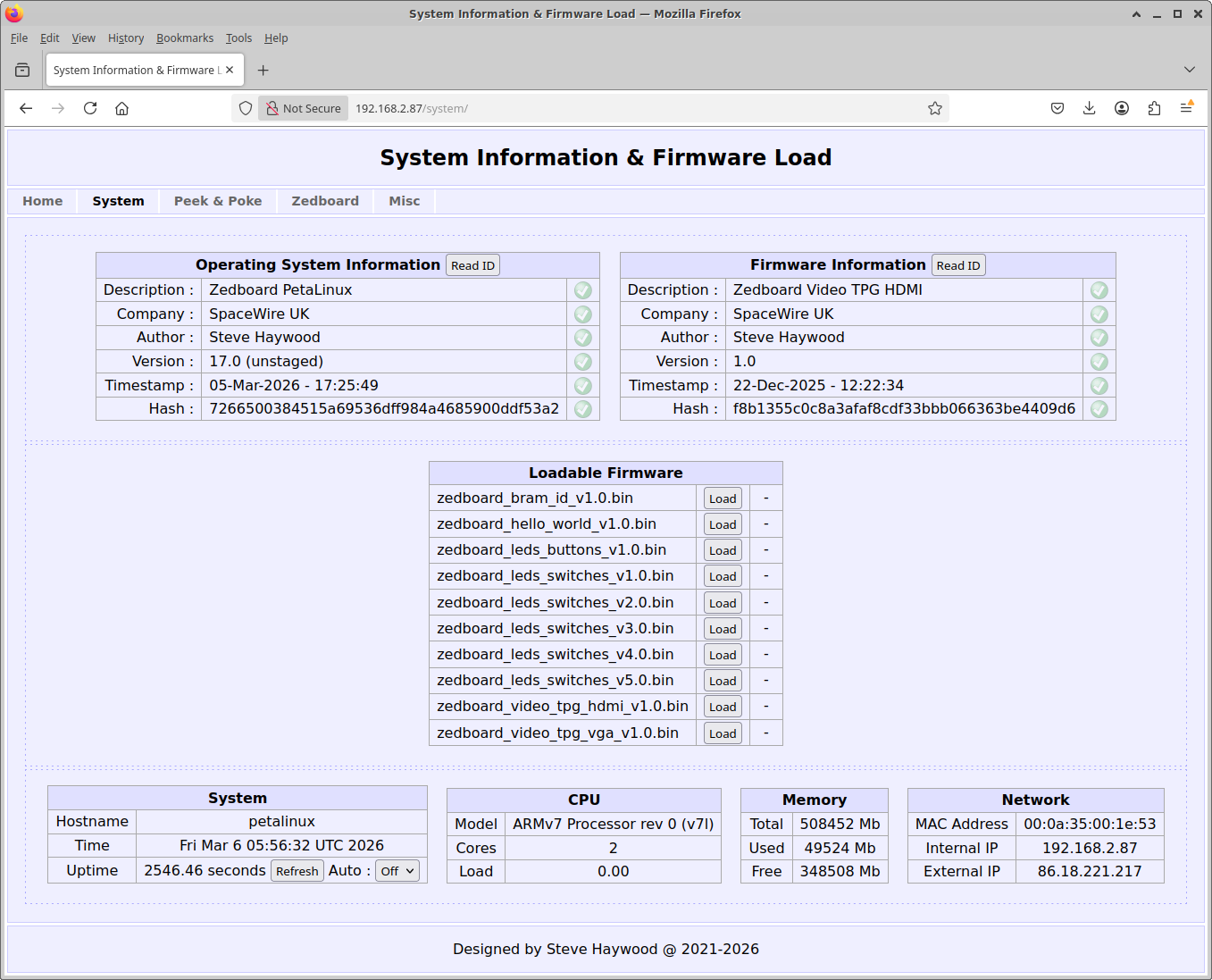Expand the list all tabs chevron
Screen dimensions: 1212x980
point(1189,70)
